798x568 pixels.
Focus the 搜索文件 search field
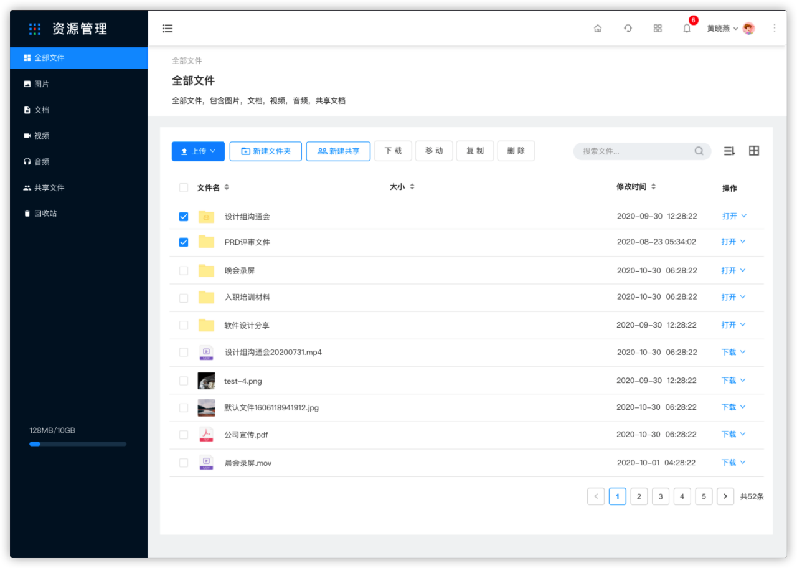pos(642,151)
